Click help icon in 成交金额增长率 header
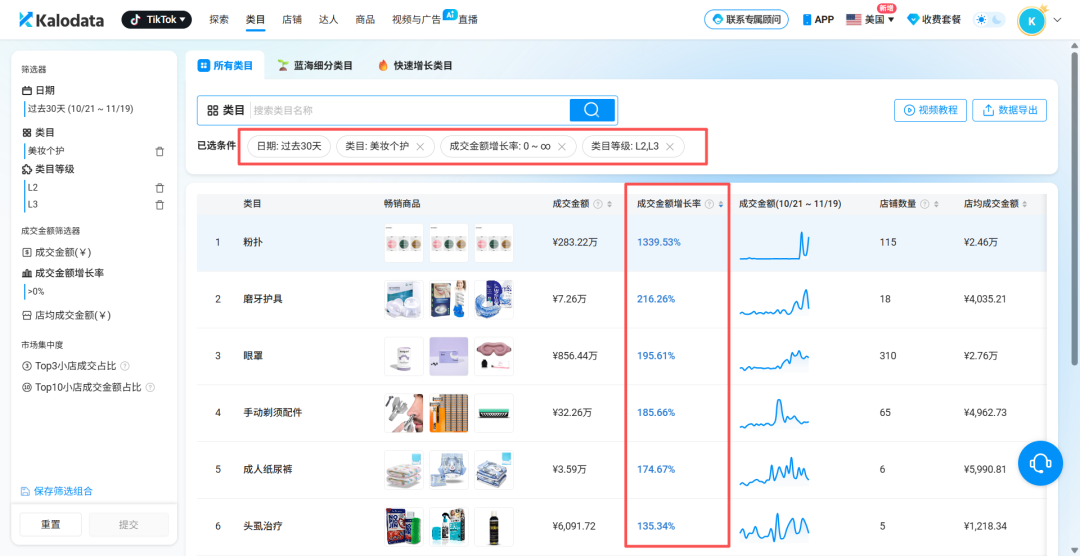 [x=709, y=205]
